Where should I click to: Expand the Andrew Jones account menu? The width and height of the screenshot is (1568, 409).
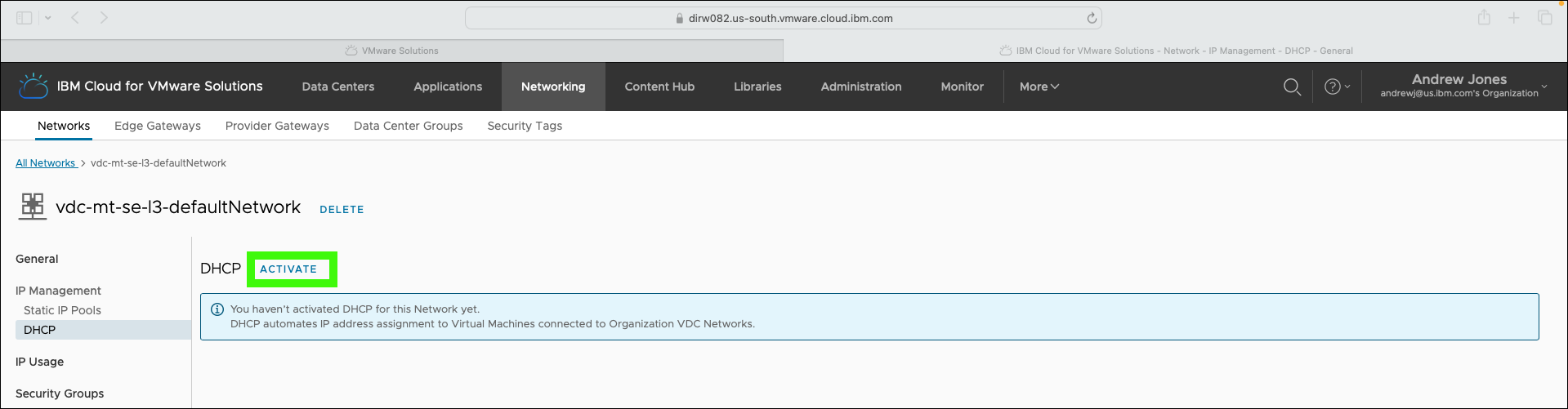tap(1463, 86)
